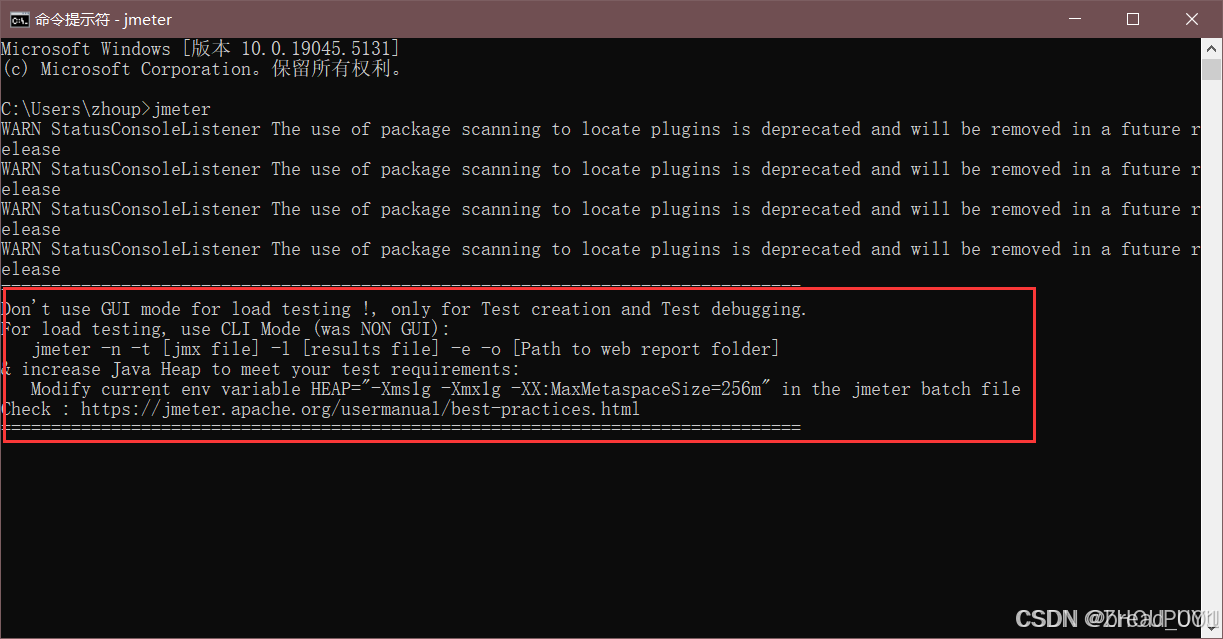Click the empty console area below the text

(500, 520)
